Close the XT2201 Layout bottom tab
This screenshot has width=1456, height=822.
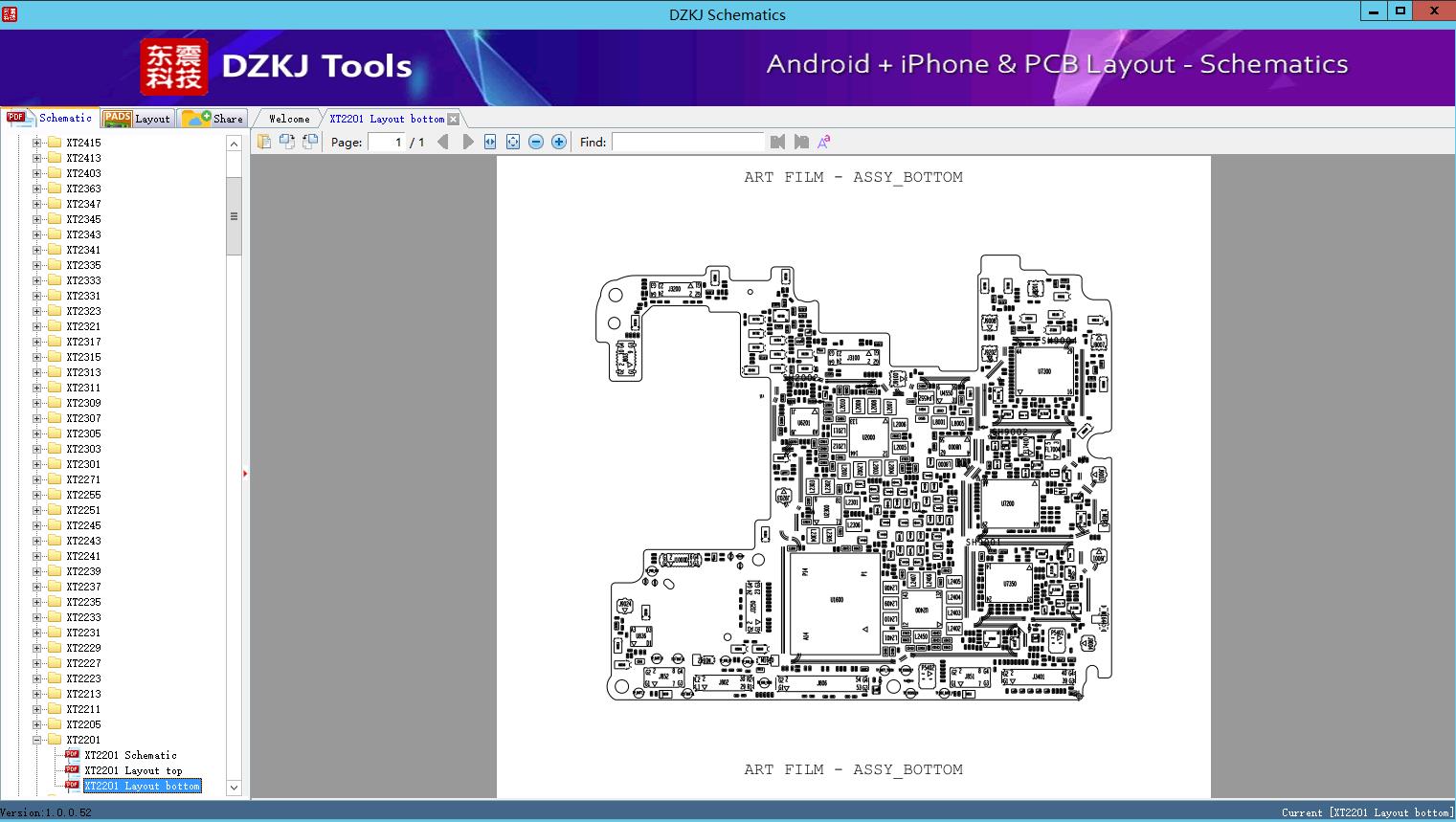point(454,120)
